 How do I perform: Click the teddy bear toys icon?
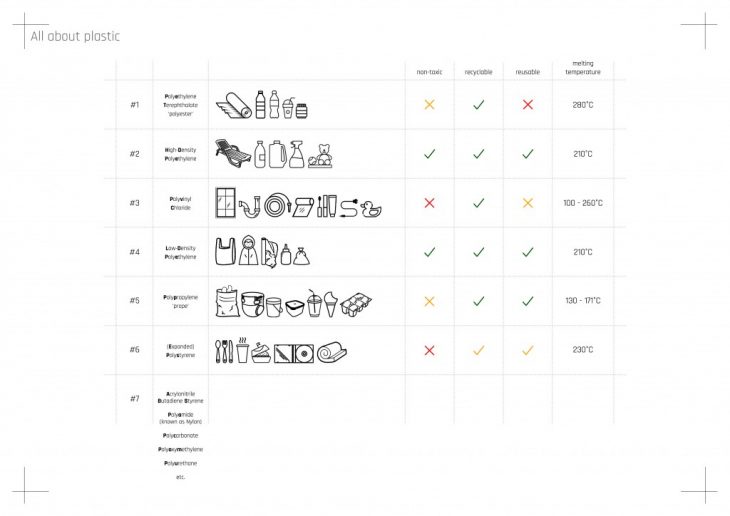click(x=322, y=156)
